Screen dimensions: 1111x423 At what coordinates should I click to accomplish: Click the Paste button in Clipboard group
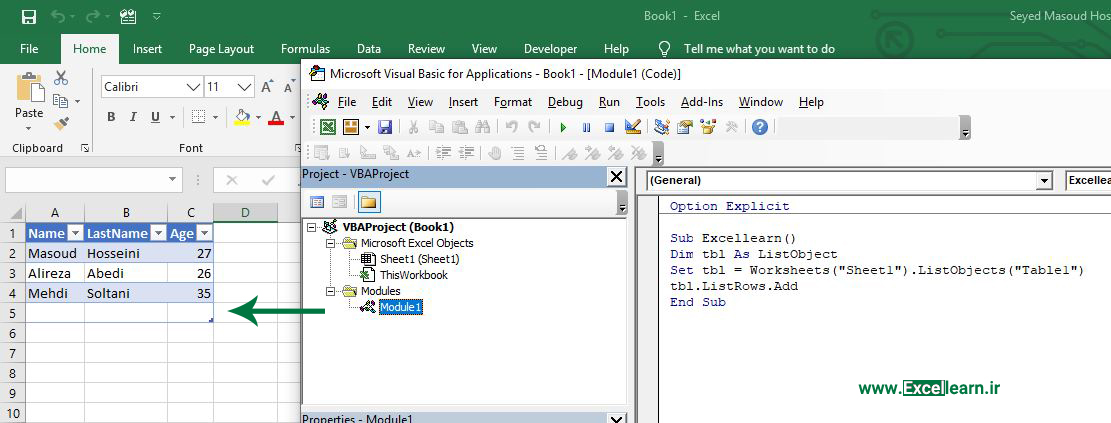[x=29, y=102]
